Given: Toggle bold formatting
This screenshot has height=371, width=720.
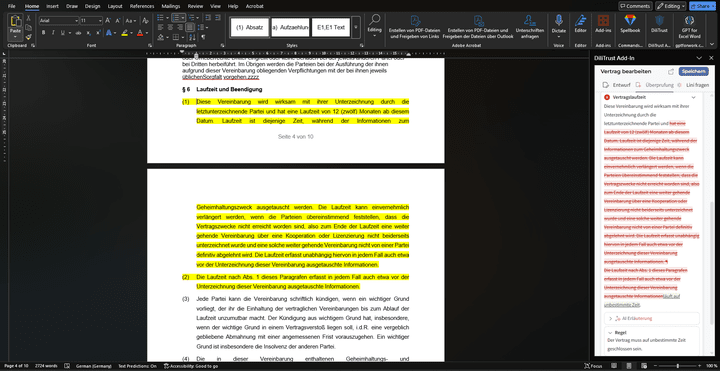Looking at the screenshot, I should click(x=44, y=33).
